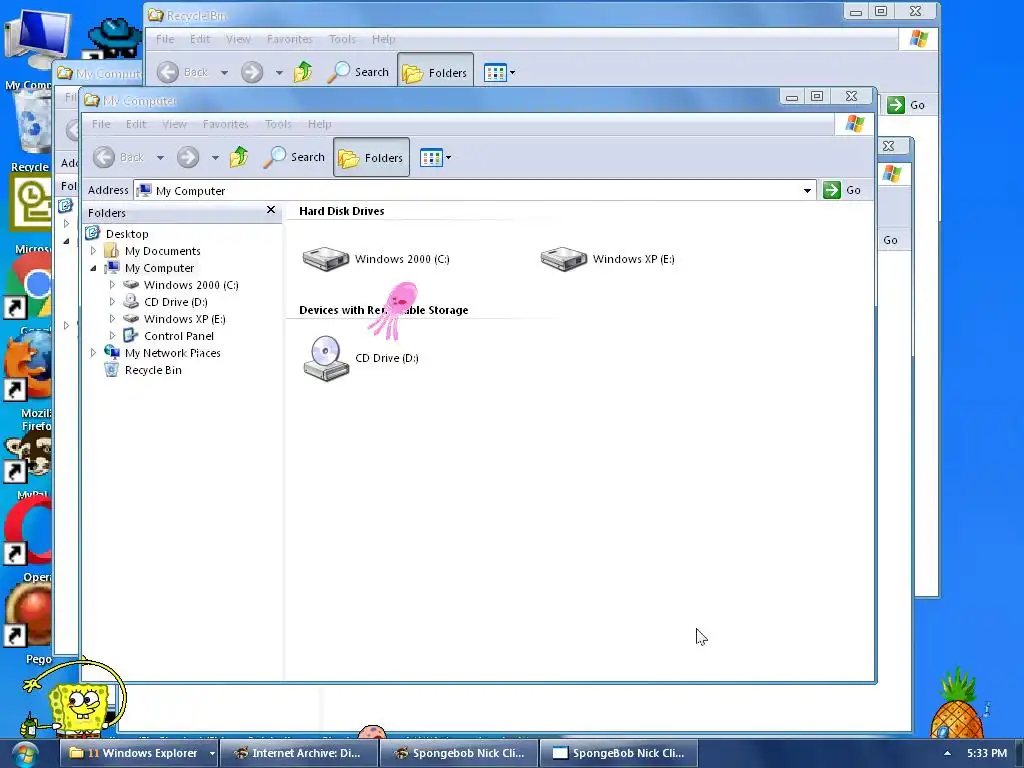Open Views dropdown arrow in front window
Screen dimensions: 1024x768
pyautogui.click(x=449, y=158)
